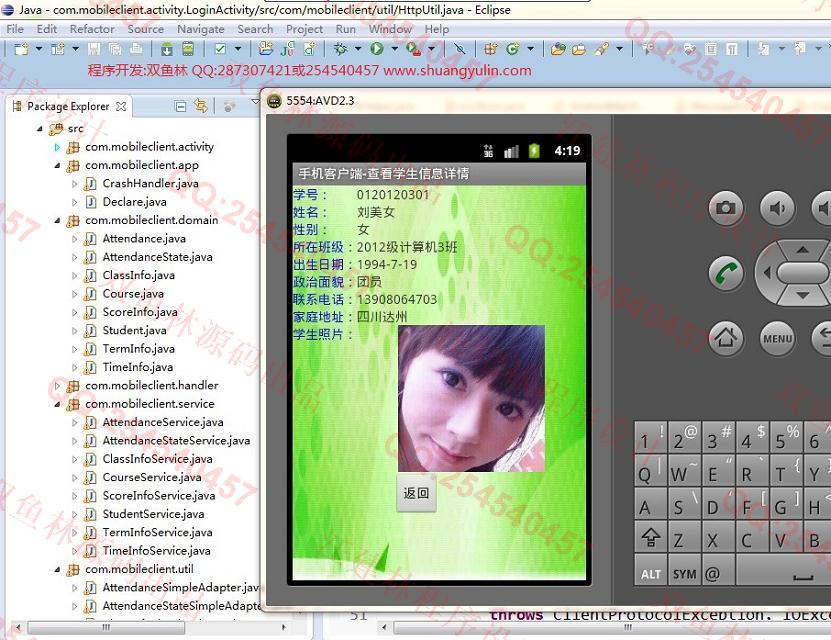
Task: Click the External Tools run icon
Action: pos(413,49)
